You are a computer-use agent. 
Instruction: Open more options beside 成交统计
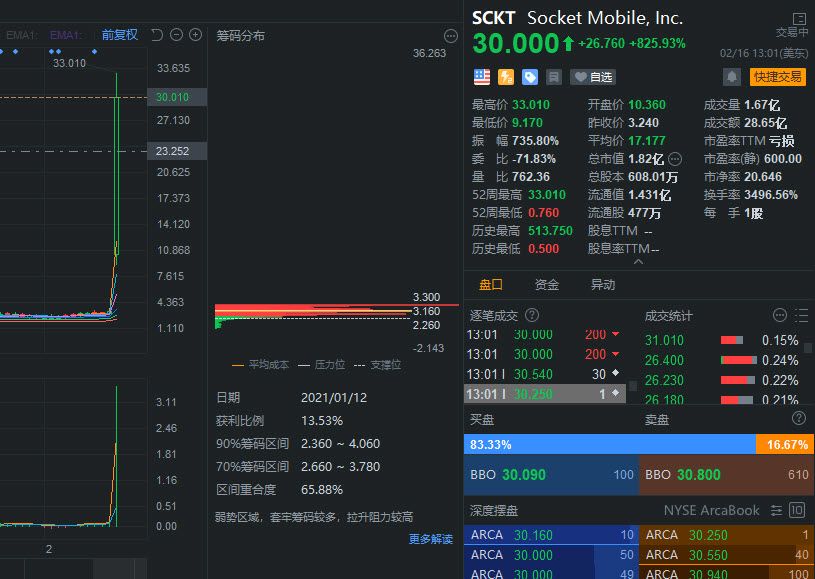(779, 315)
